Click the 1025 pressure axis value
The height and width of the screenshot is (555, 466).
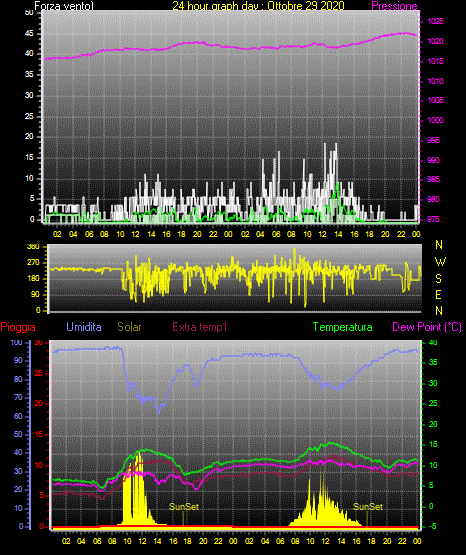(435, 22)
